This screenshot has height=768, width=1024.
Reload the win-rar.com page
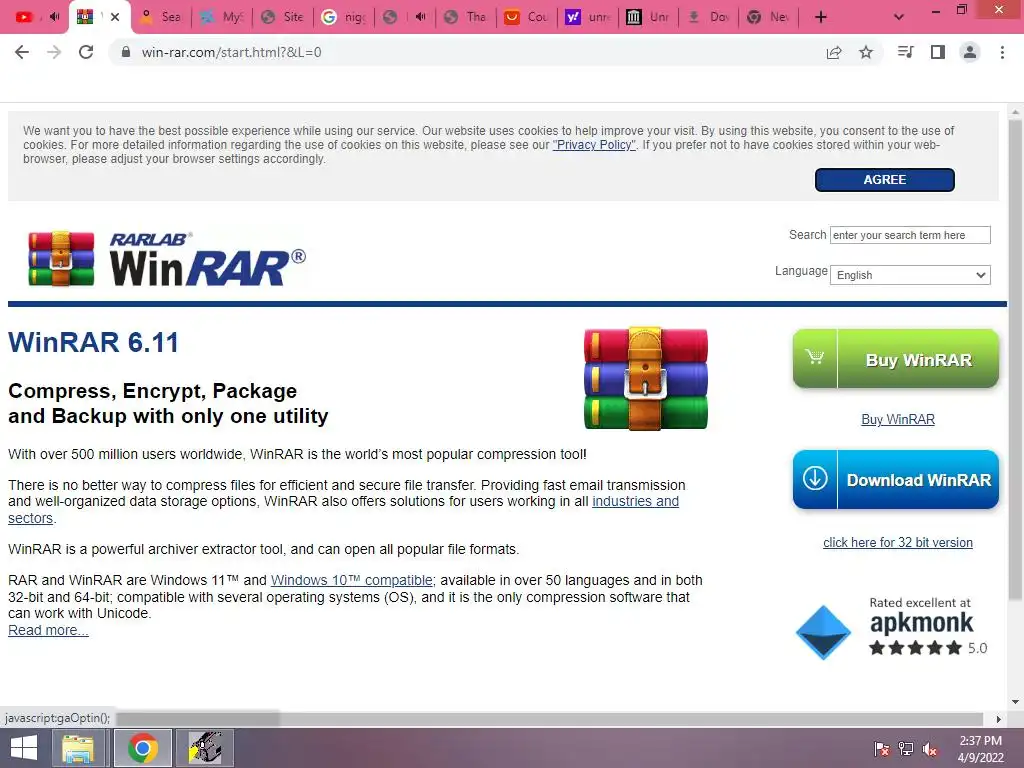point(86,52)
